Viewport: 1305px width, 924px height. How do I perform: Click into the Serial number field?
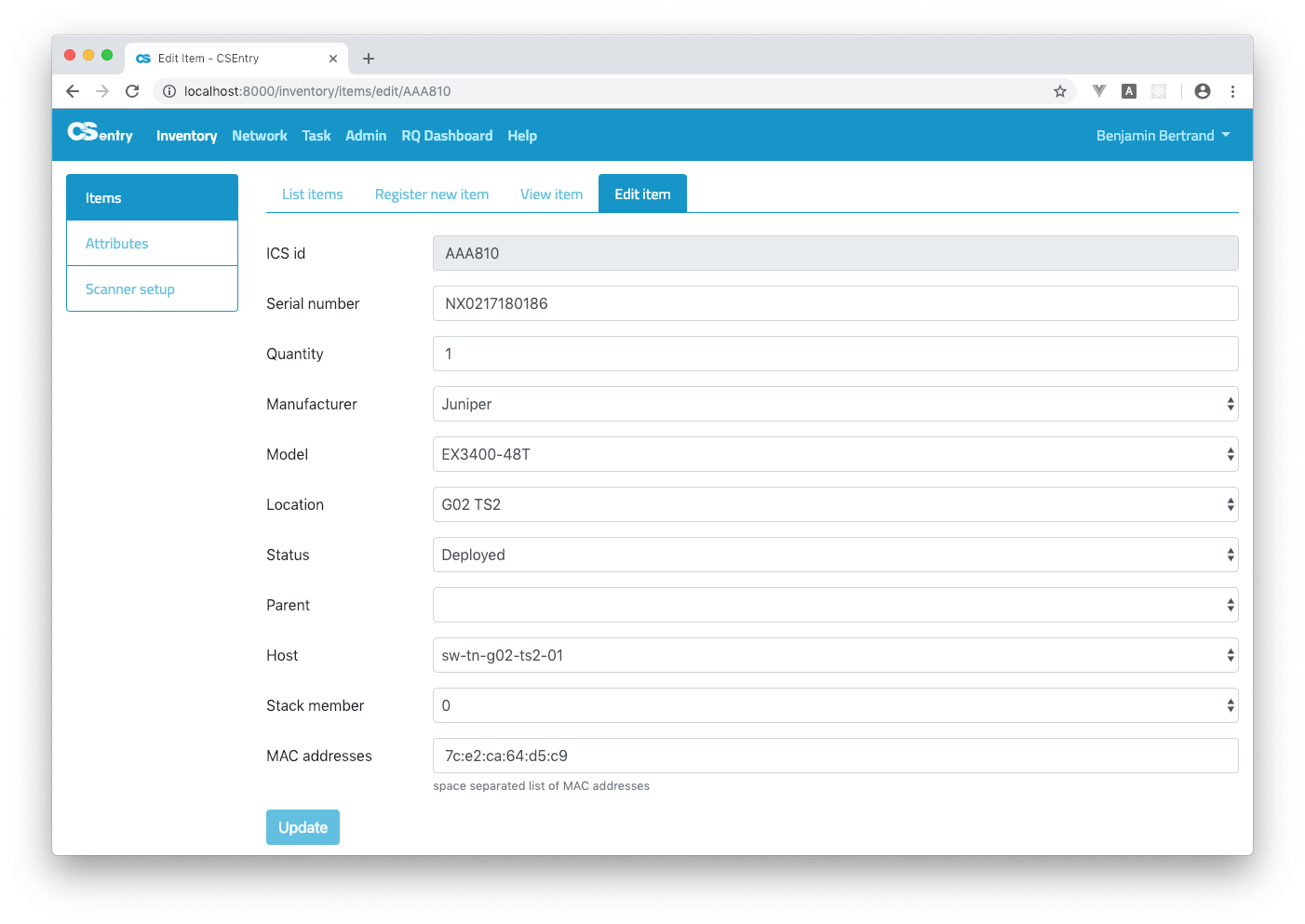[835, 303]
